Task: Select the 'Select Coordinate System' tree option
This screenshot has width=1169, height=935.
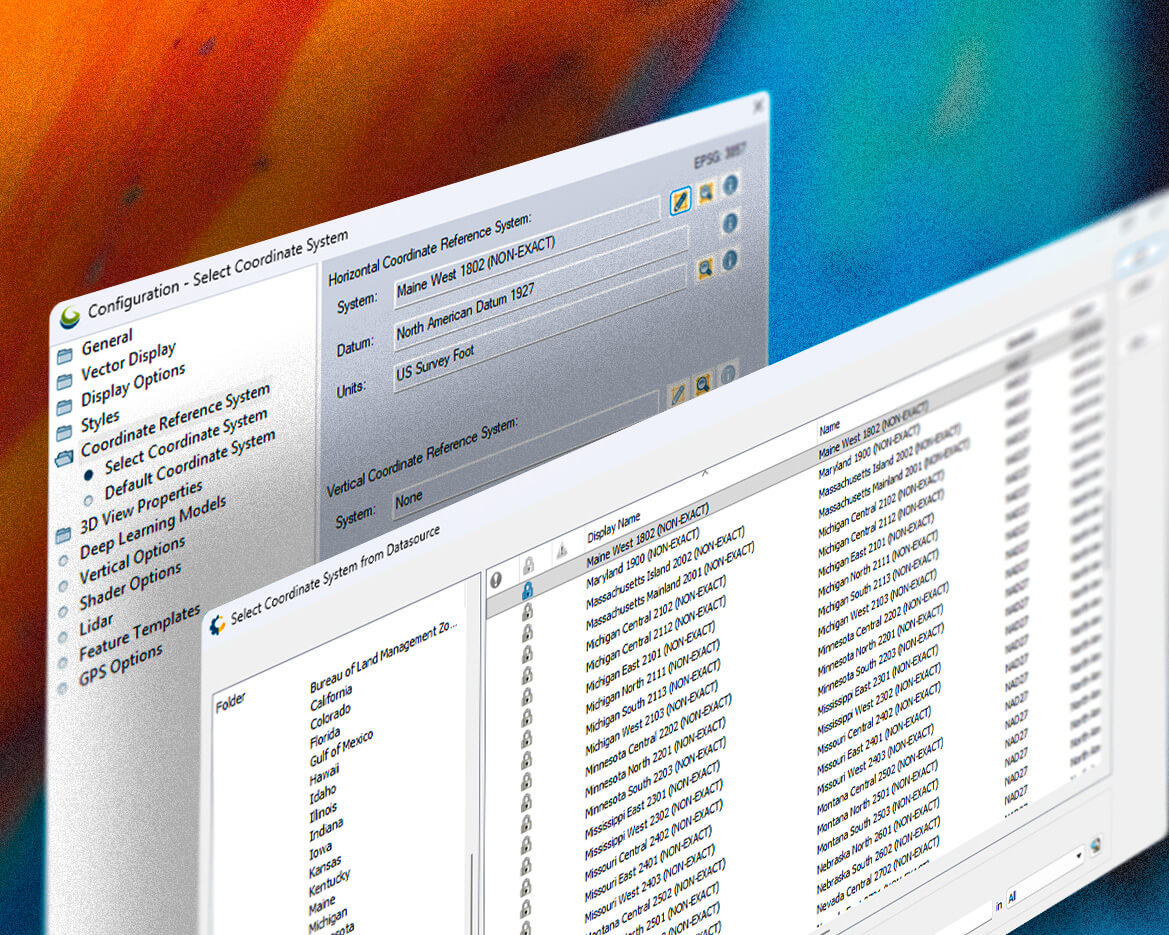Action: pyautogui.click(x=186, y=443)
